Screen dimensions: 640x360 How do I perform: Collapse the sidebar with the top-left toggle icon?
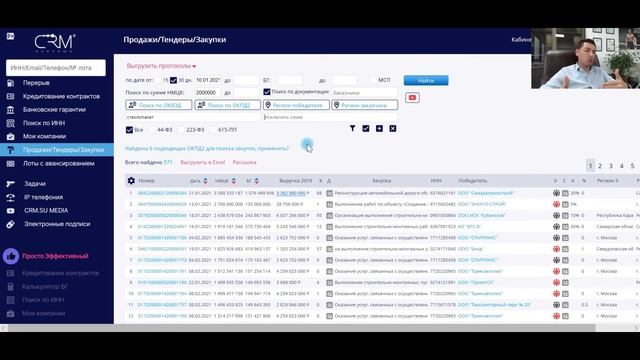click(x=11, y=37)
